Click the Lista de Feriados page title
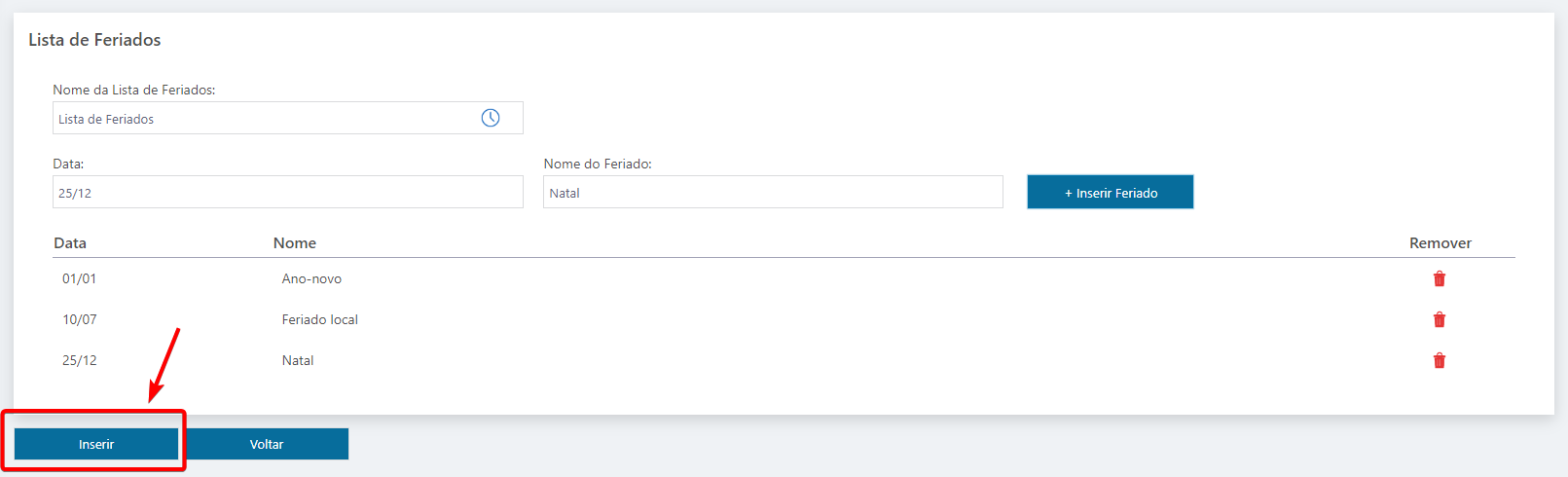Image resolution: width=1568 pixels, height=477 pixels. click(94, 40)
